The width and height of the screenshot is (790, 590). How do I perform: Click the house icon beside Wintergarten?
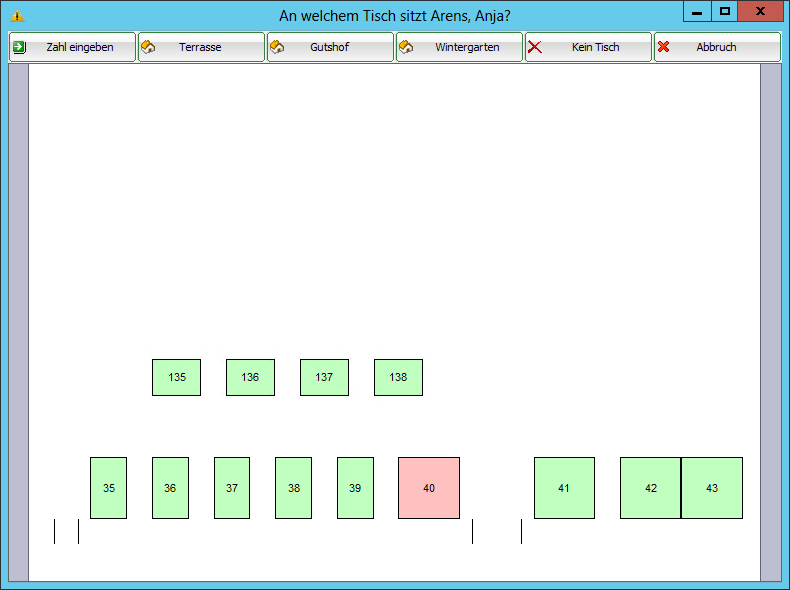click(x=406, y=47)
